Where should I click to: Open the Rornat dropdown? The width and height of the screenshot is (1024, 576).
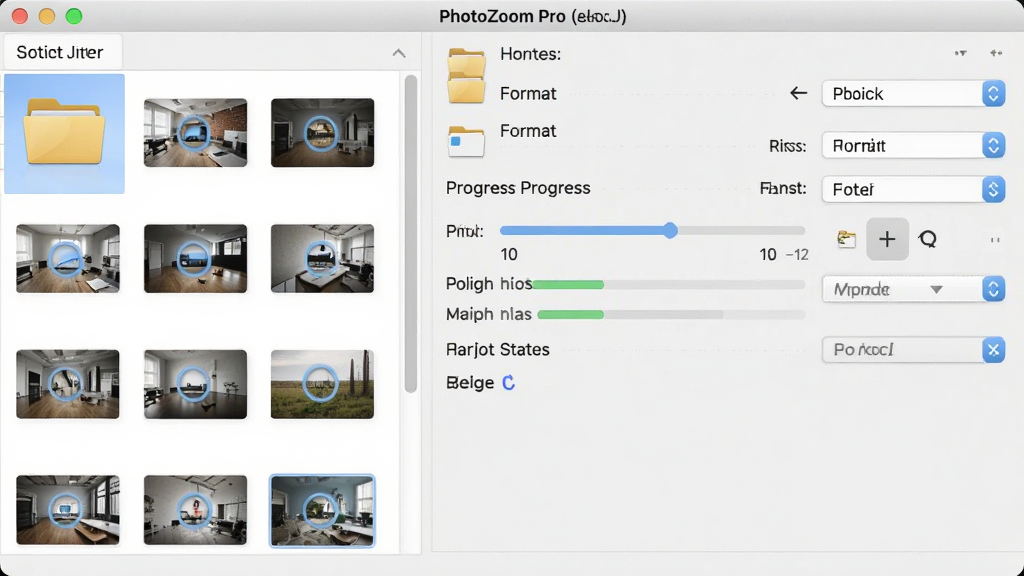(913, 145)
